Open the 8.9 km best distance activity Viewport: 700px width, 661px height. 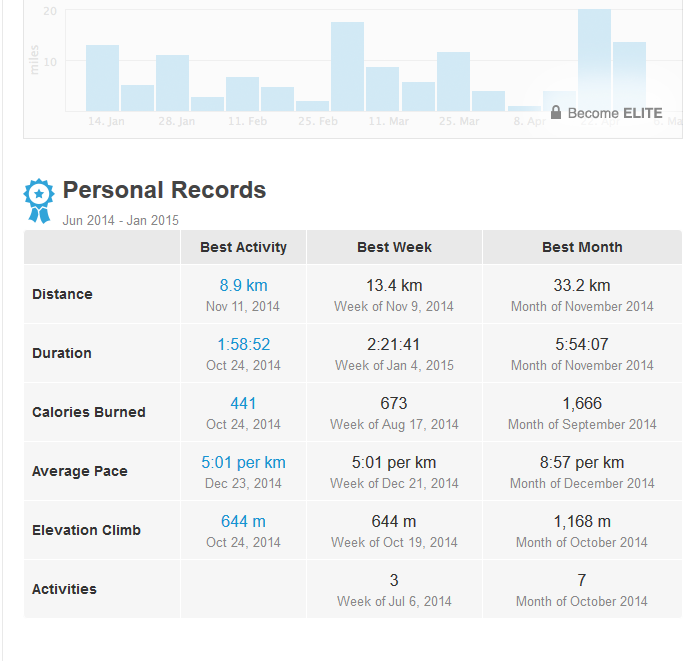pyautogui.click(x=243, y=285)
